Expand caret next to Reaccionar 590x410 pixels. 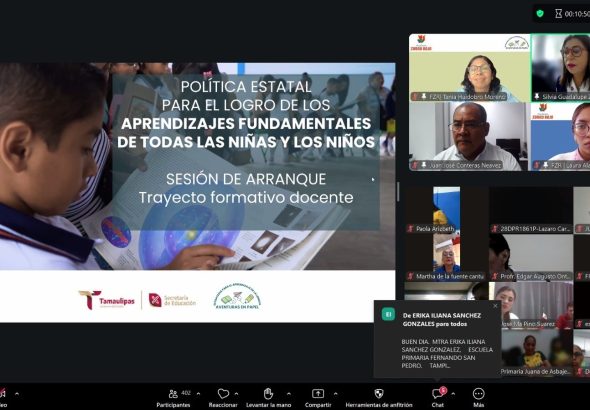pyautogui.click(x=236, y=394)
